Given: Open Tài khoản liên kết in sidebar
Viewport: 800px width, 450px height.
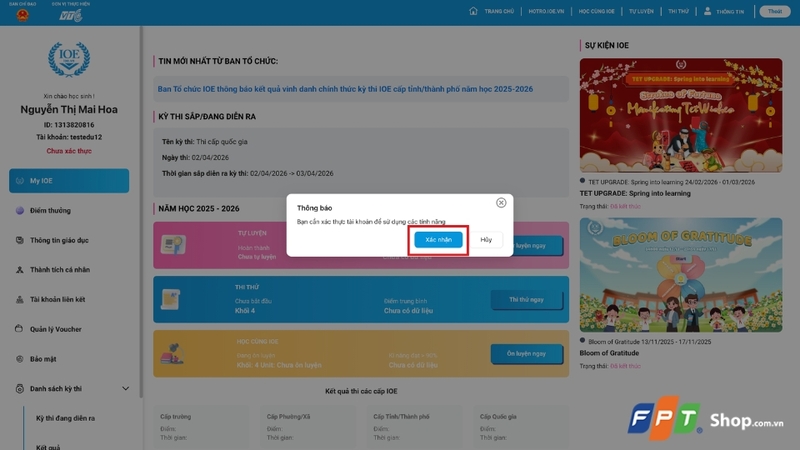Looking at the screenshot, I should click(57, 299).
